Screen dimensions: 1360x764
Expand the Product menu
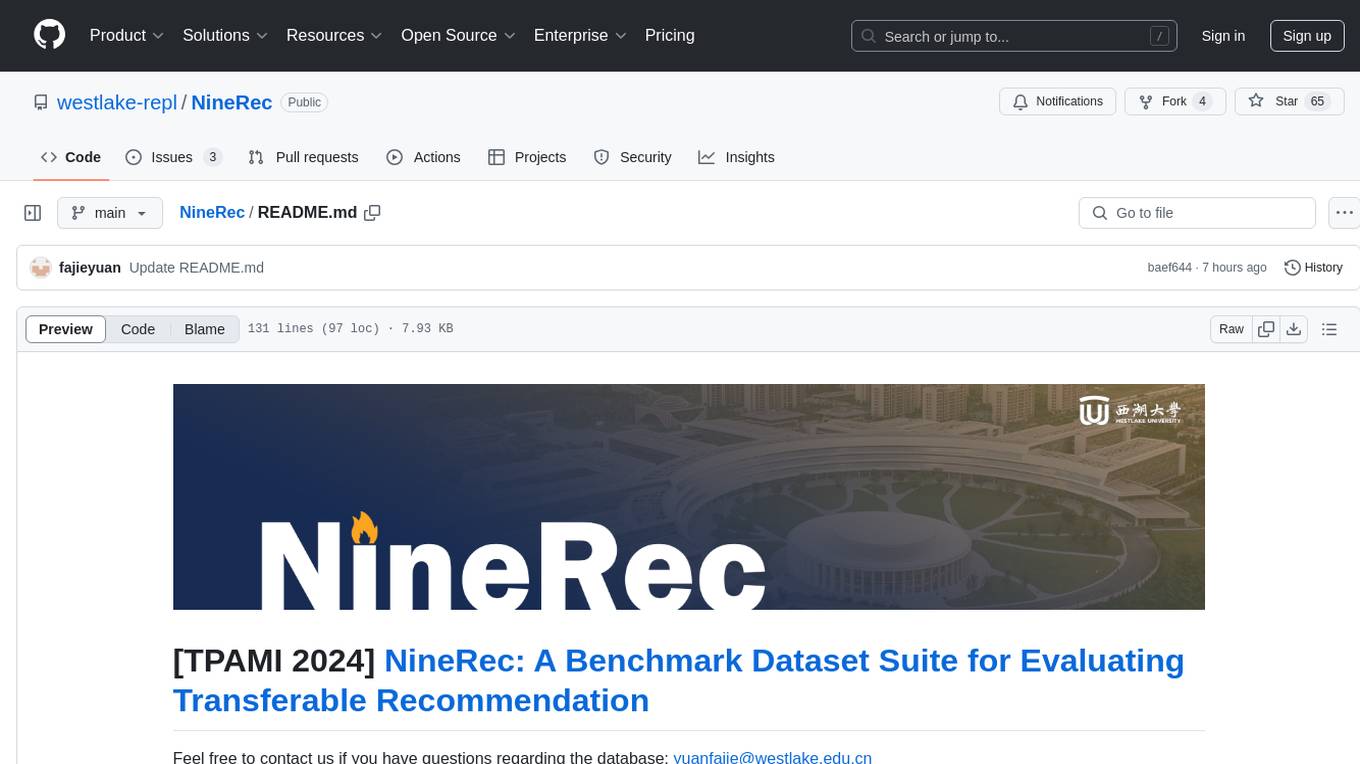127,35
